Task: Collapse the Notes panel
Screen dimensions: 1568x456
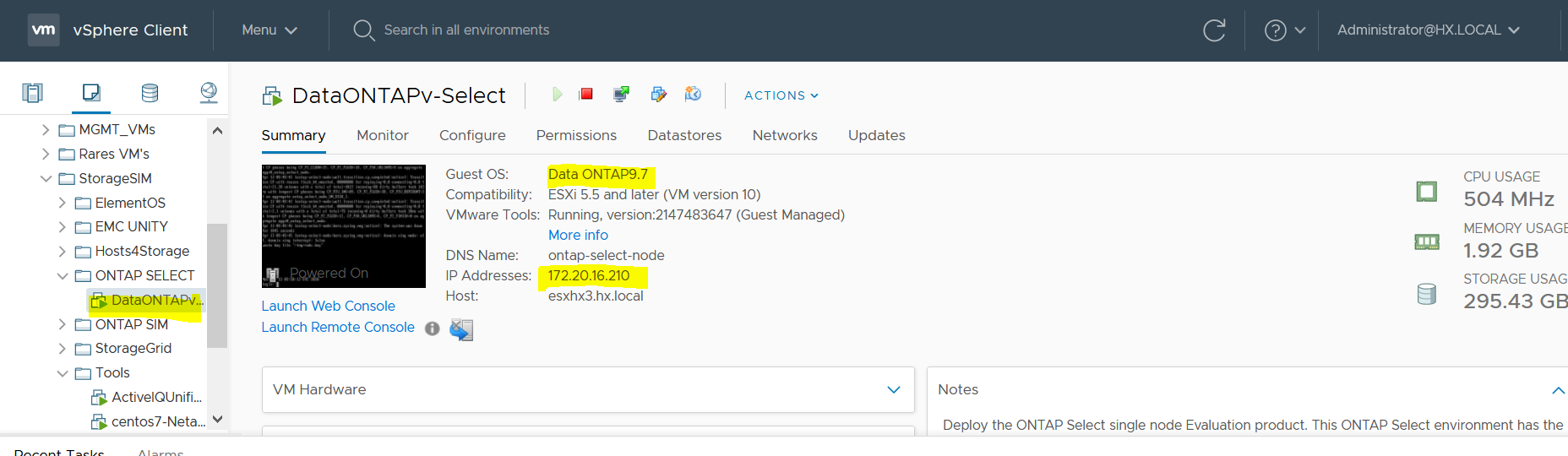Action: (1558, 389)
